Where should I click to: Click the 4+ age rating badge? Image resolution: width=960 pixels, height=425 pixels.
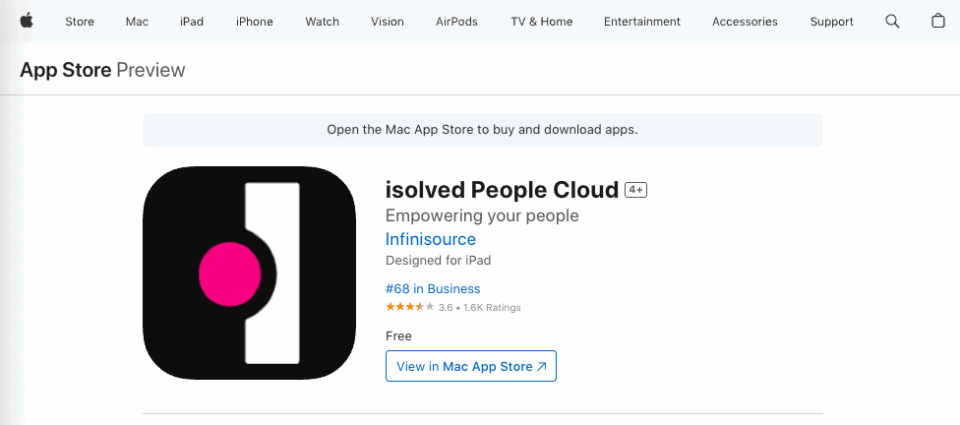(x=636, y=190)
